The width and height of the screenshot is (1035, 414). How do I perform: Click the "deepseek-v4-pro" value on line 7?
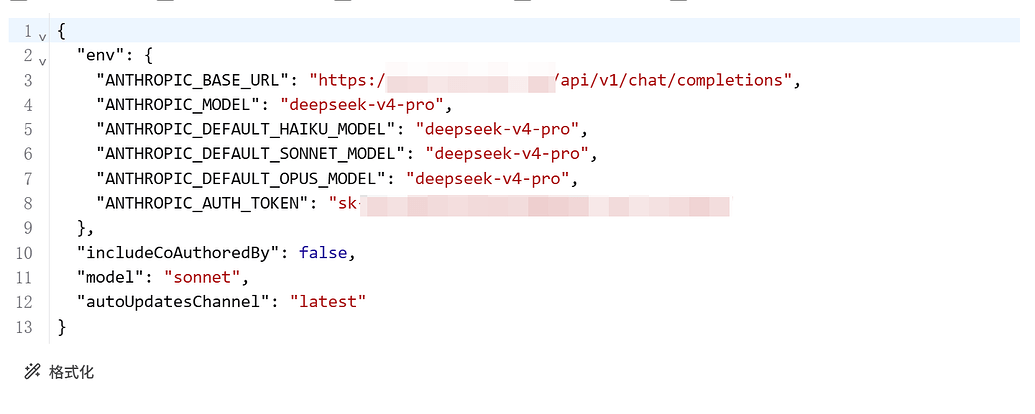coord(488,179)
